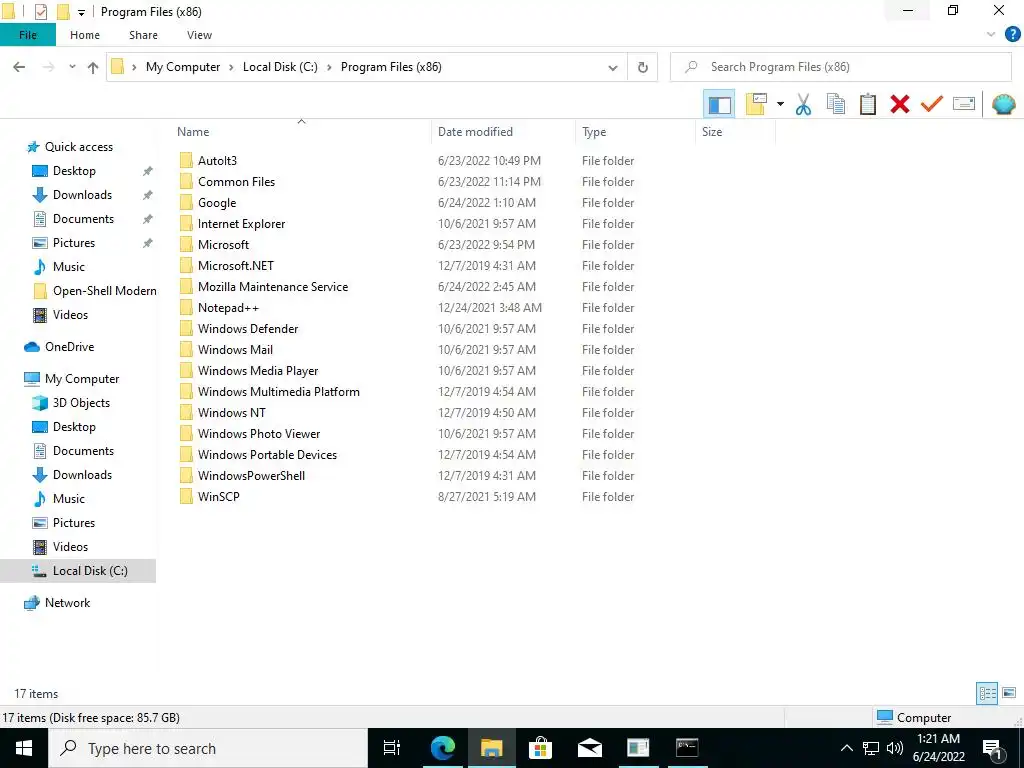Go up one folder level
Viewport: 1024px width, 768px height.
coord(93,67)
